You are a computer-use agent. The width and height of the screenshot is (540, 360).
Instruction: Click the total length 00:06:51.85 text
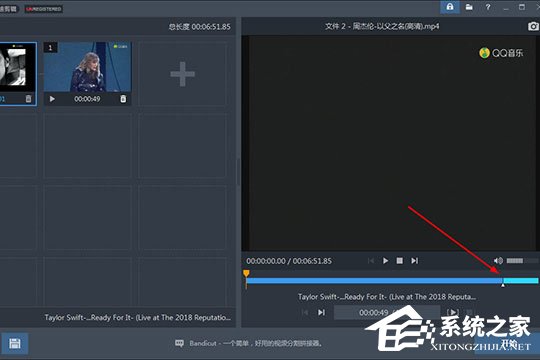(199, 27)
